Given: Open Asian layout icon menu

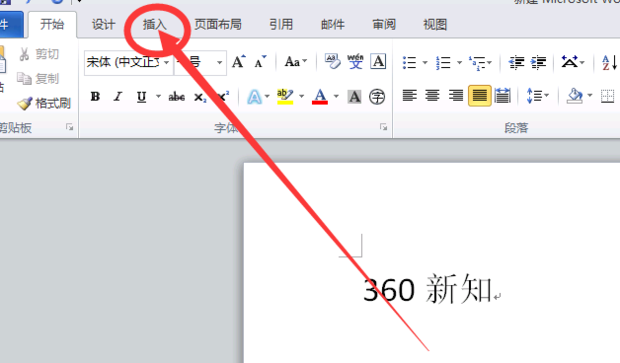Looking at the screenshot, I should click(x=573, y=62).
